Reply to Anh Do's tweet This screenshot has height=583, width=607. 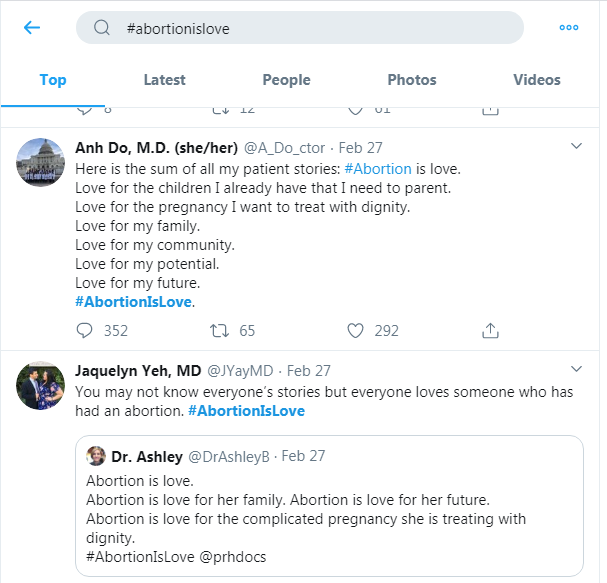coord(84,330)
